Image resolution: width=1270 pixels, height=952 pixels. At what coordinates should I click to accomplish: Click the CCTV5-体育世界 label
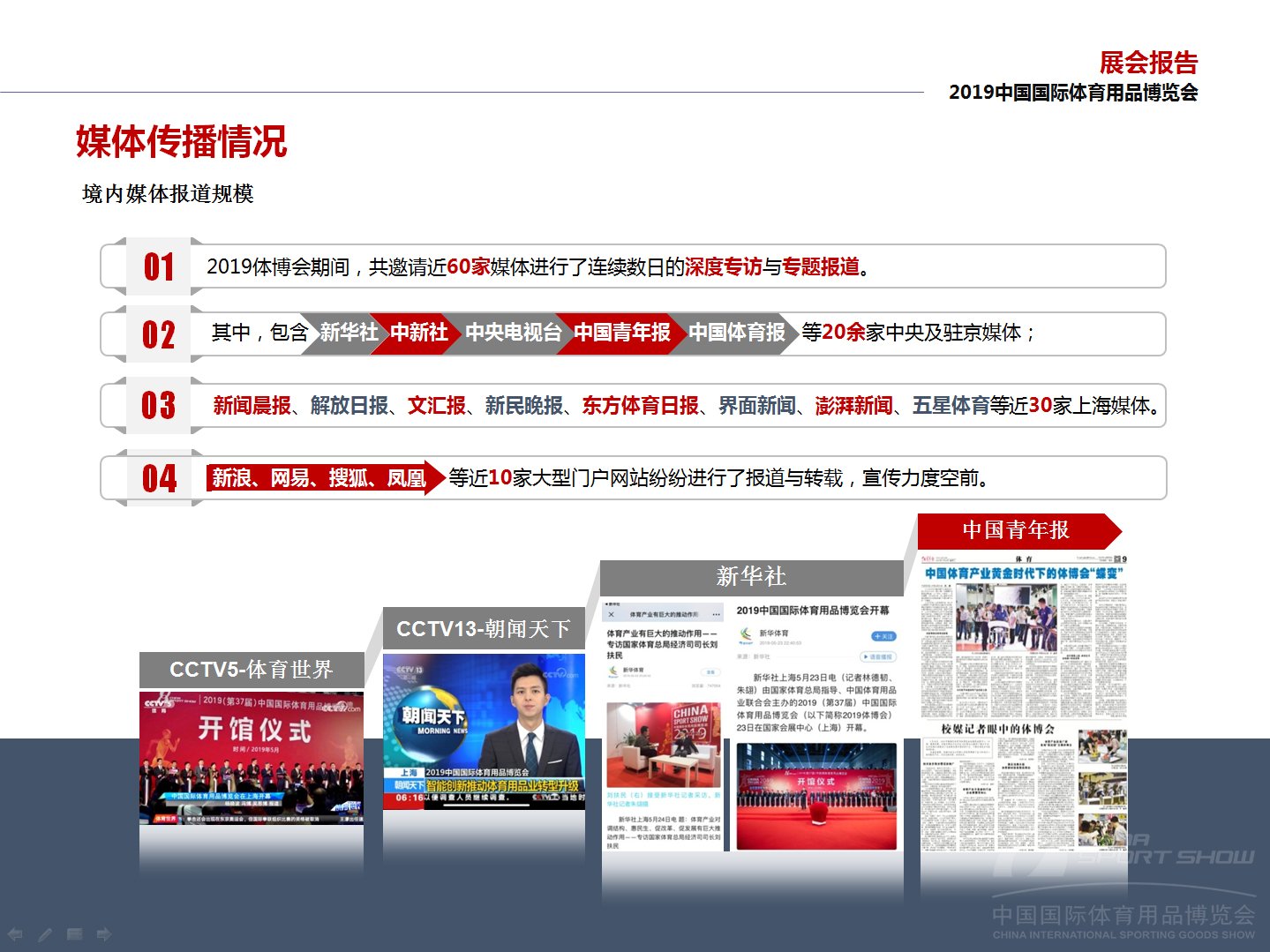click(x=252, y=670)
